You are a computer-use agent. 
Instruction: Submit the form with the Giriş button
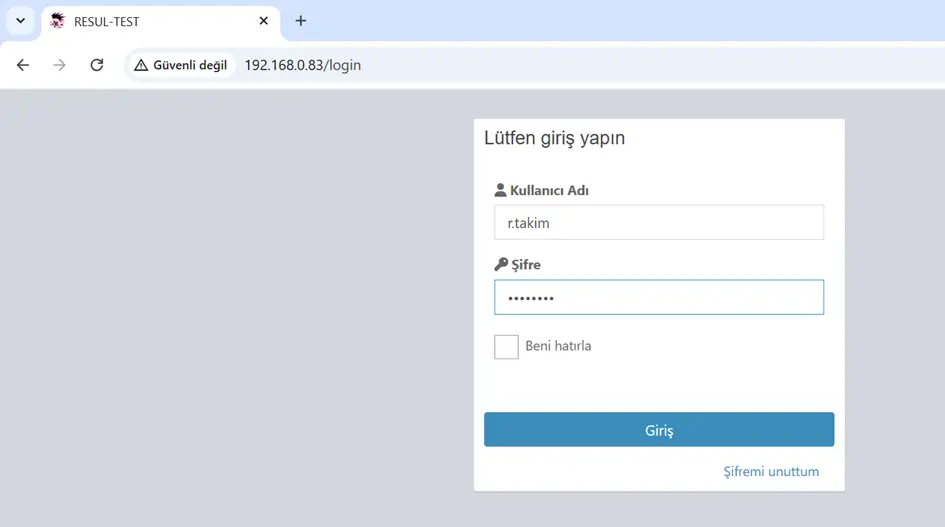(659, 430)
